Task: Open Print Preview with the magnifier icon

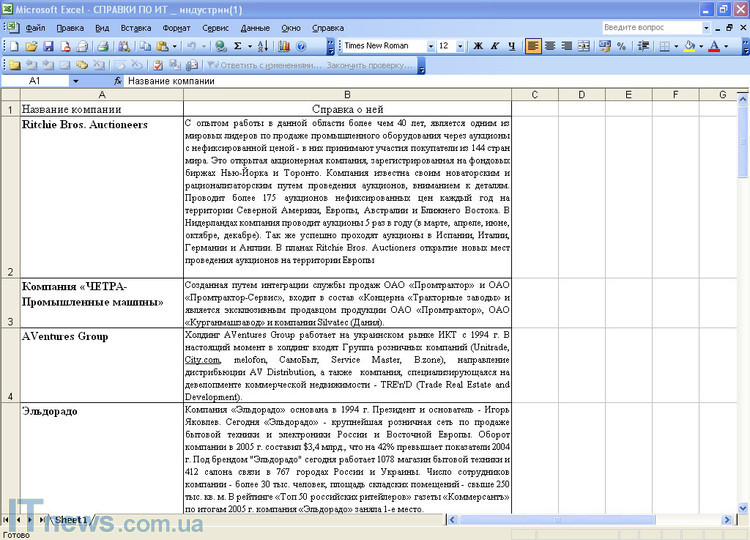Action: [x=124, y=46]
